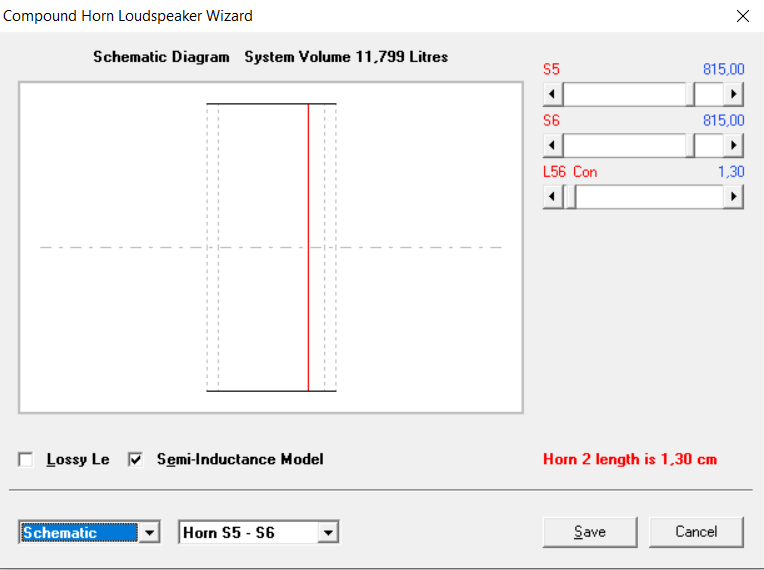Click the red vertical line in schematic
The width and height of the screenshot is (764, 570).
point(308,247)
